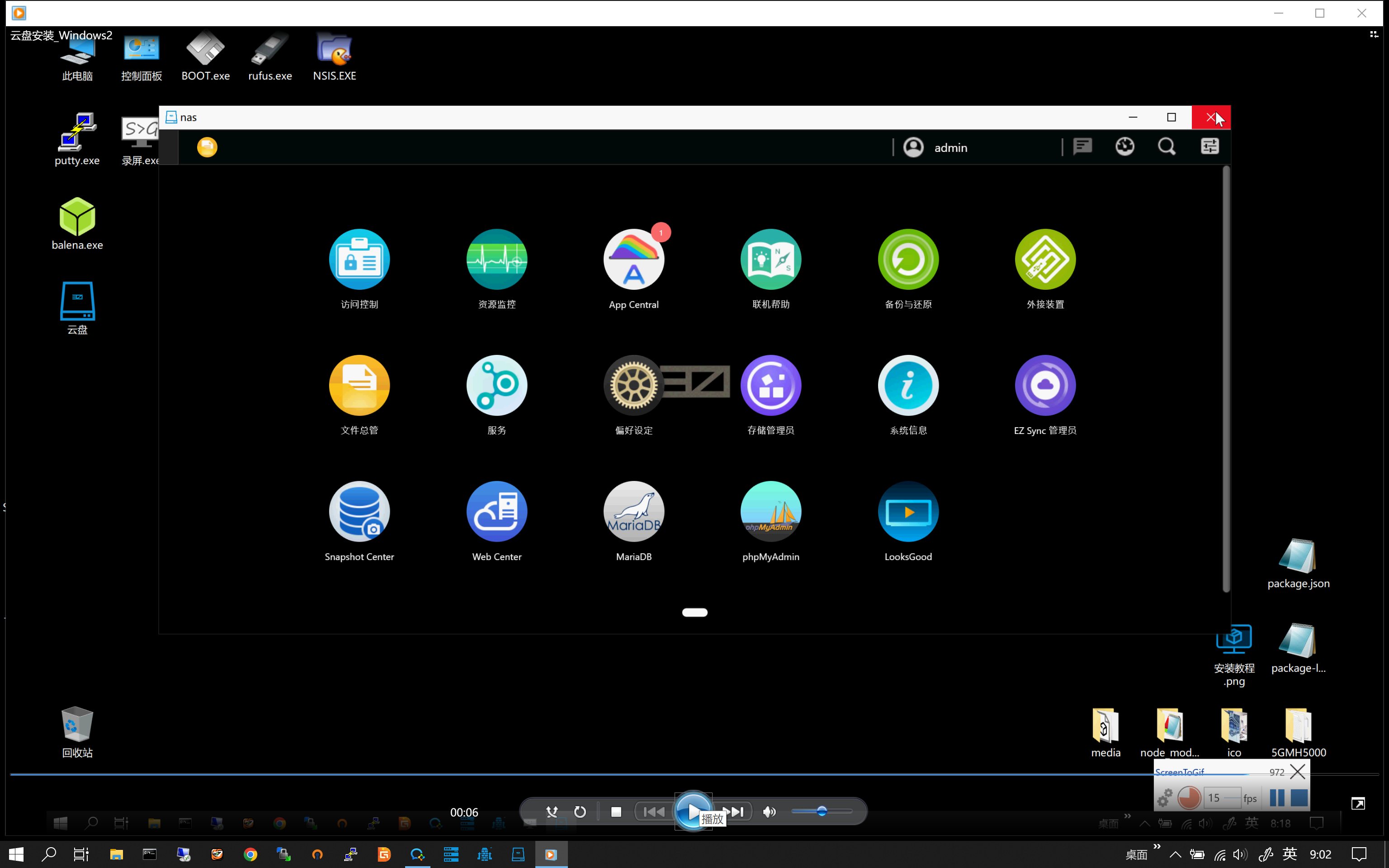
Task: Adjust the player volume slider
Action: click(822, 811)
